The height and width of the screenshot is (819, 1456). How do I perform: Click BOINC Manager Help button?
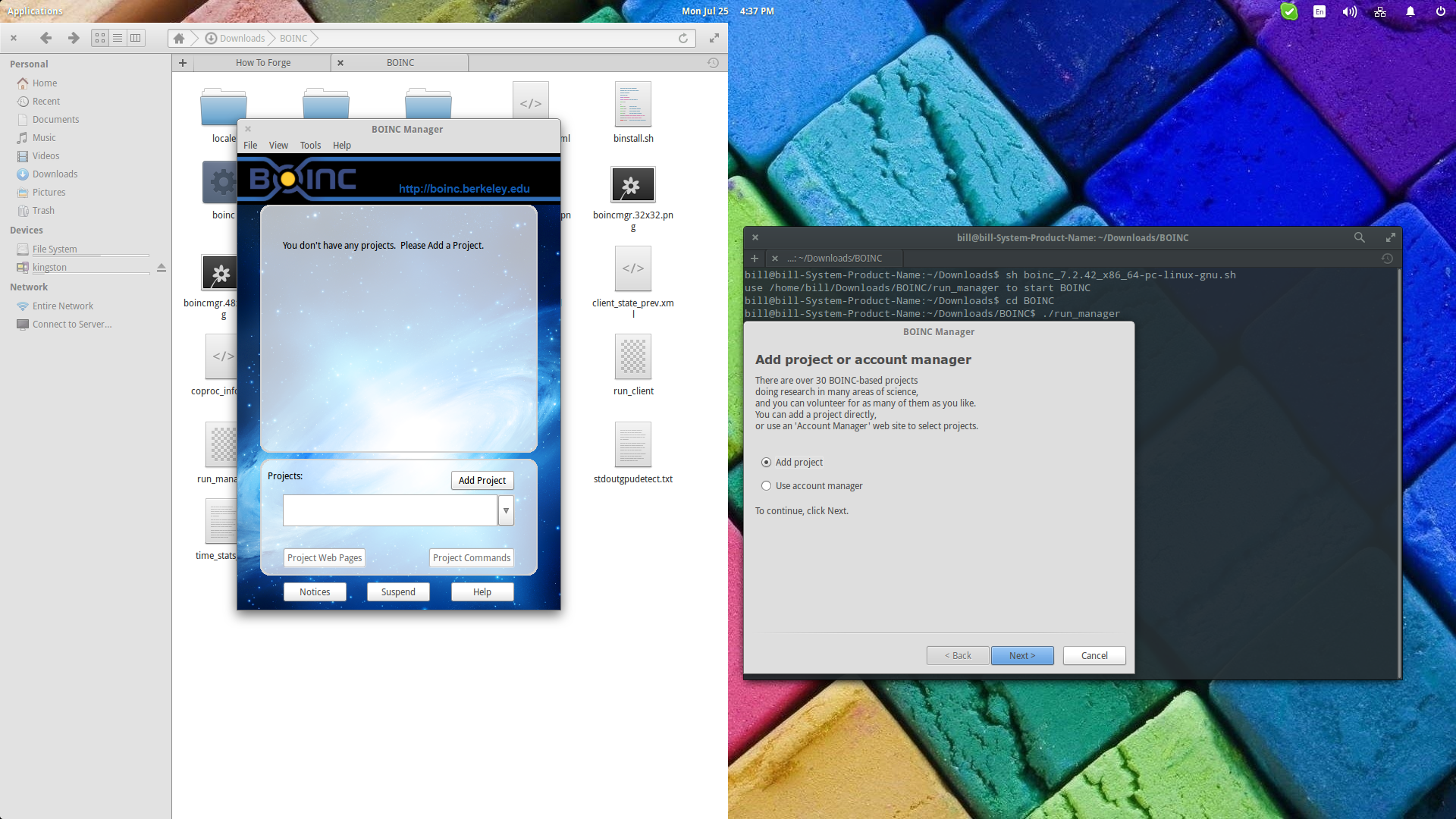482,592
